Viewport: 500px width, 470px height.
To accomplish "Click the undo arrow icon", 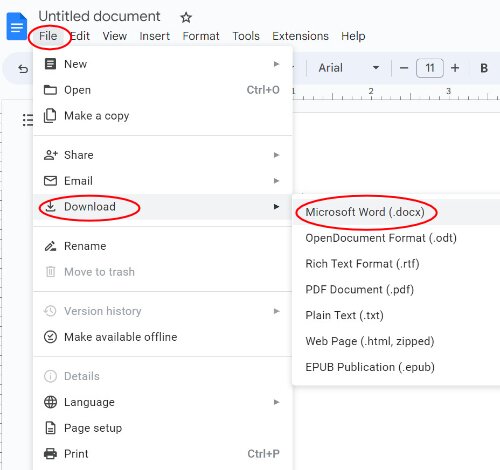I will coord(23,69).
